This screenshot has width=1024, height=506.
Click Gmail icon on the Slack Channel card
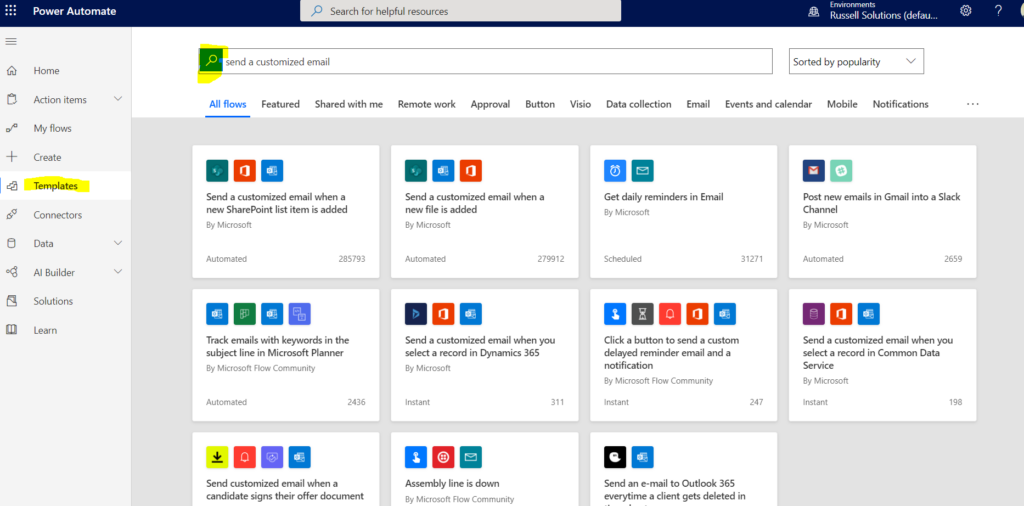[x=814, y=170]
